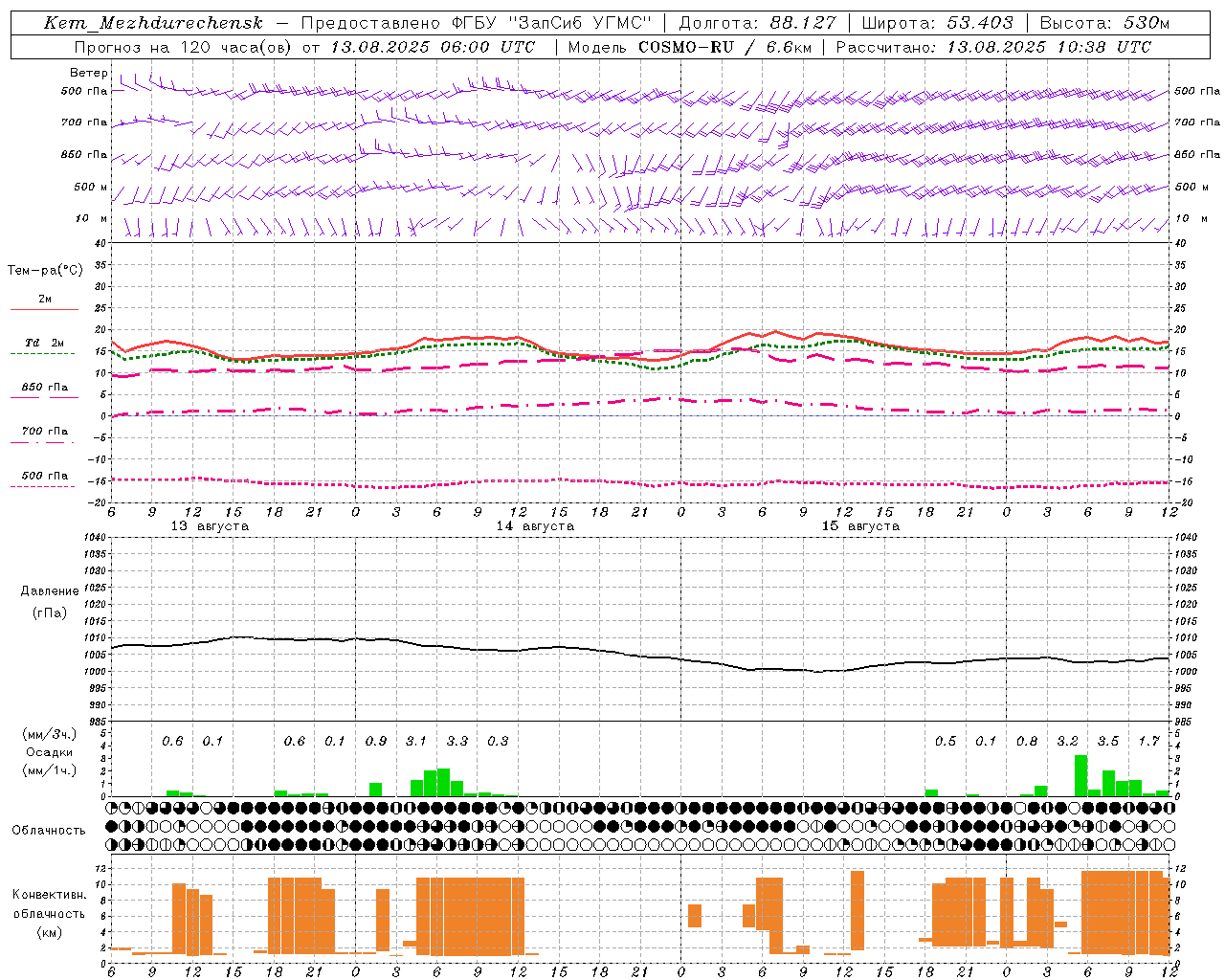
Task: Click the Ветер wind panel label
Action: click(x=89, y=73)
